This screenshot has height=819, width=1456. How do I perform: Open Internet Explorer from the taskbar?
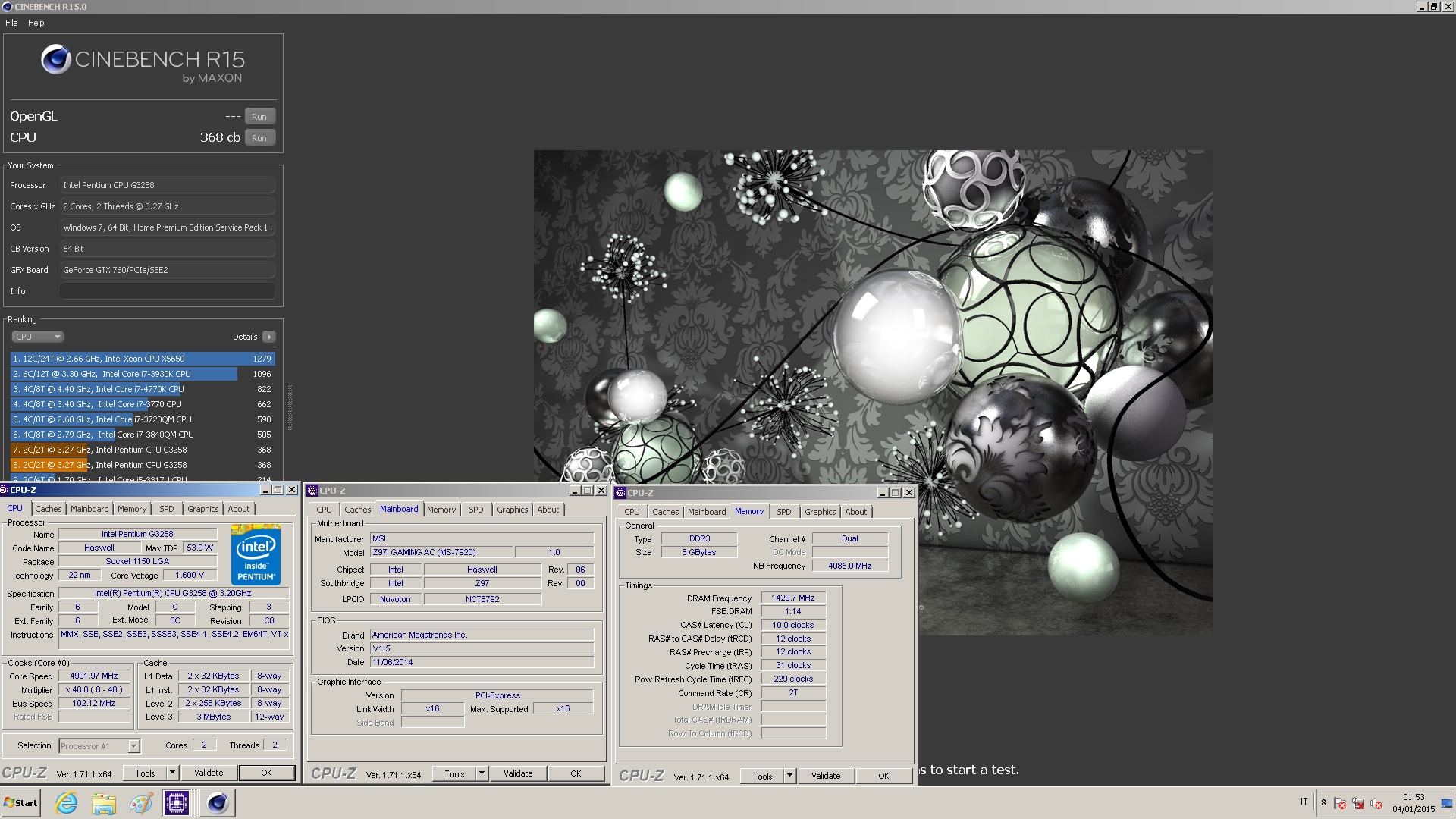point(67,802)
